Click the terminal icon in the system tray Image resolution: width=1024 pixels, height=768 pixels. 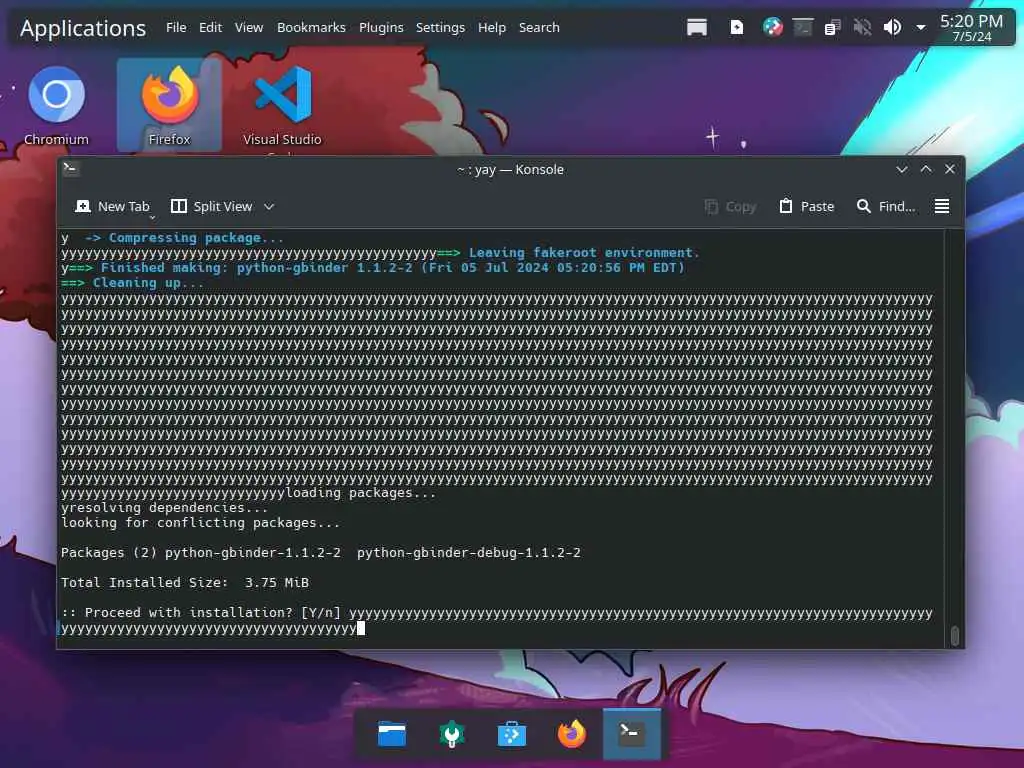(x=803, y=27)
